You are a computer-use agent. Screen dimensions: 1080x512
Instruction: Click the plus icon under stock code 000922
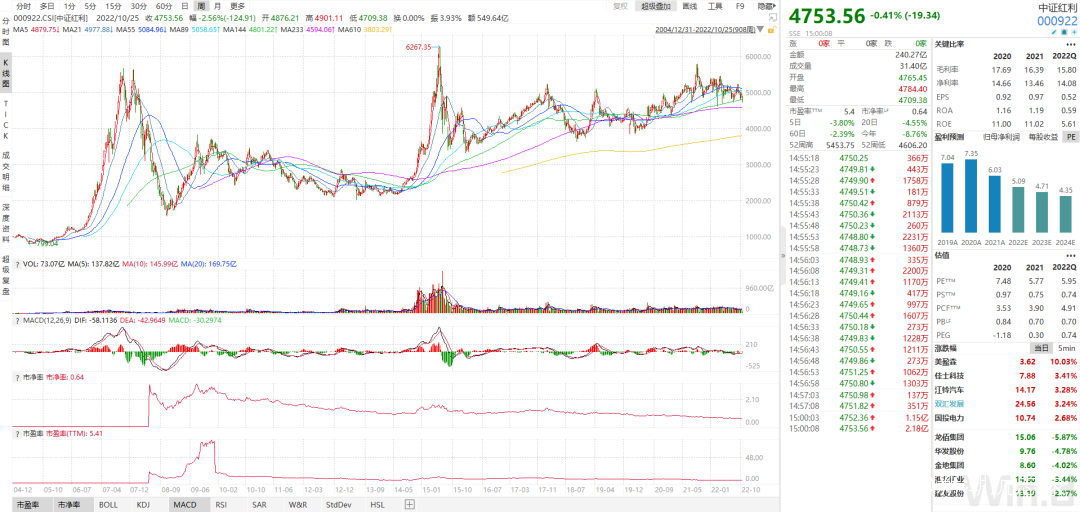click(x=1072, y=32)
